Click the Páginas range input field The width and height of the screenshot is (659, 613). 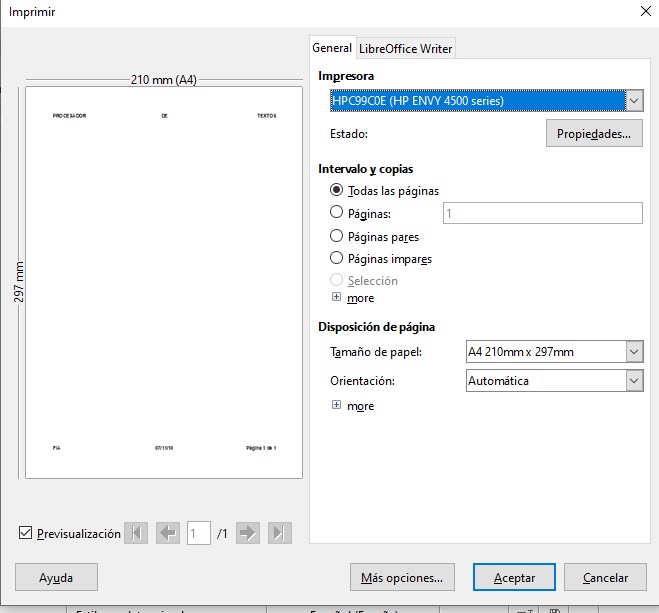(x=543, y=213)
